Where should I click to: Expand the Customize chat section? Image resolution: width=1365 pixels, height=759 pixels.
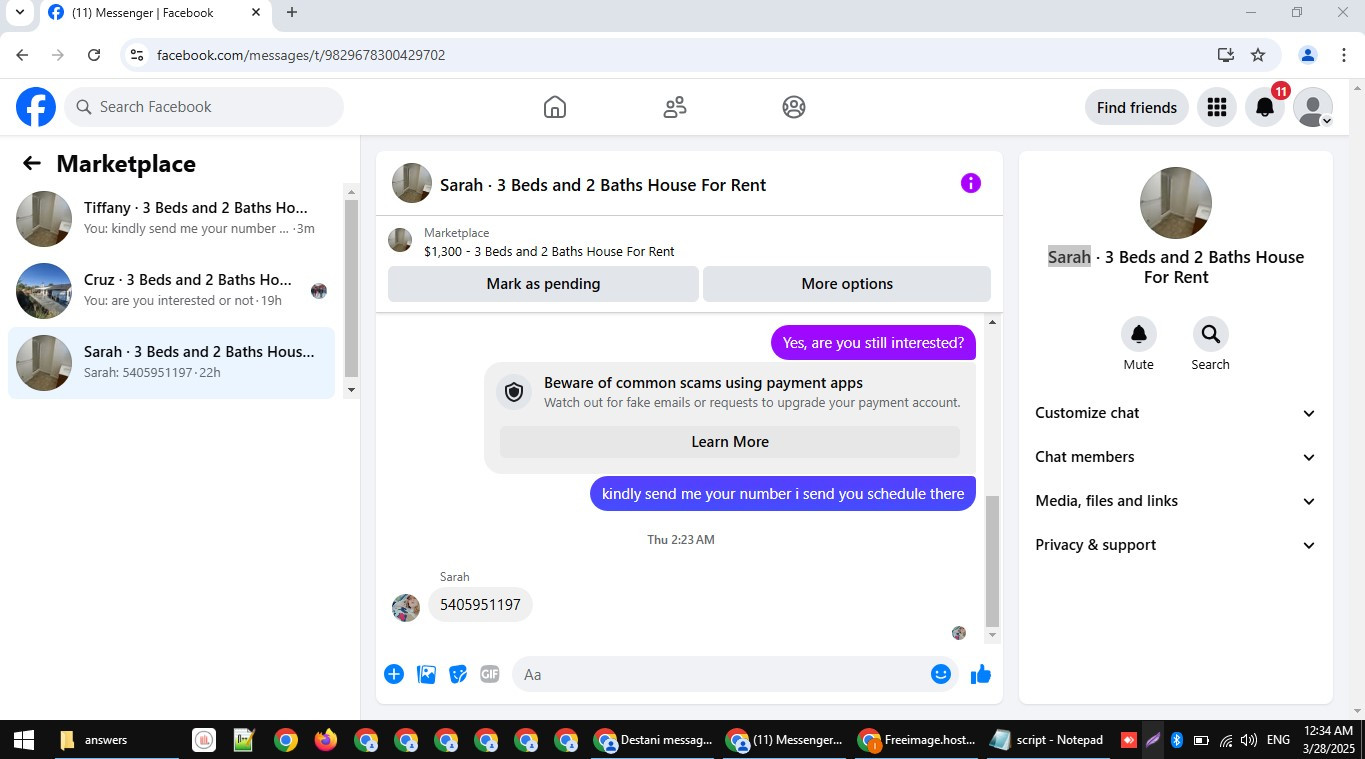[1176, 413]
